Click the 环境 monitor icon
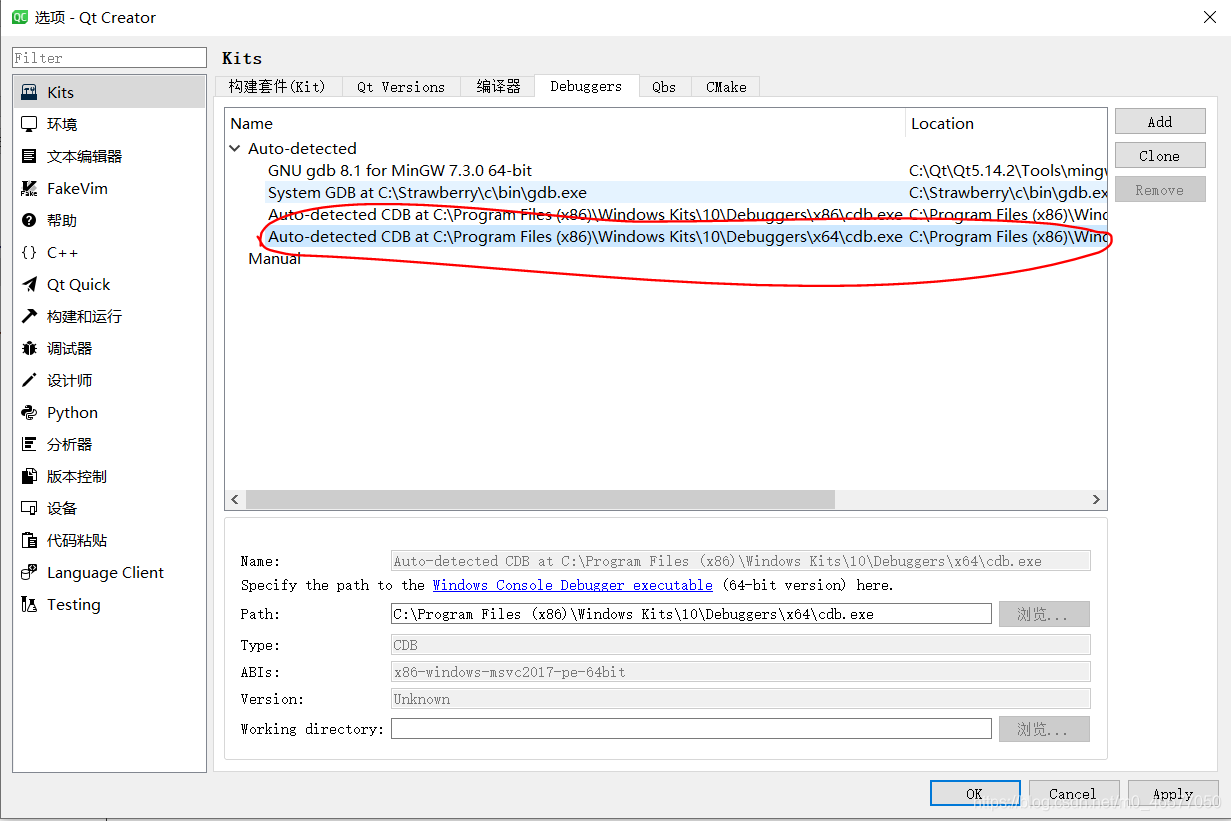1231x821 pixels. coord(29,124)
